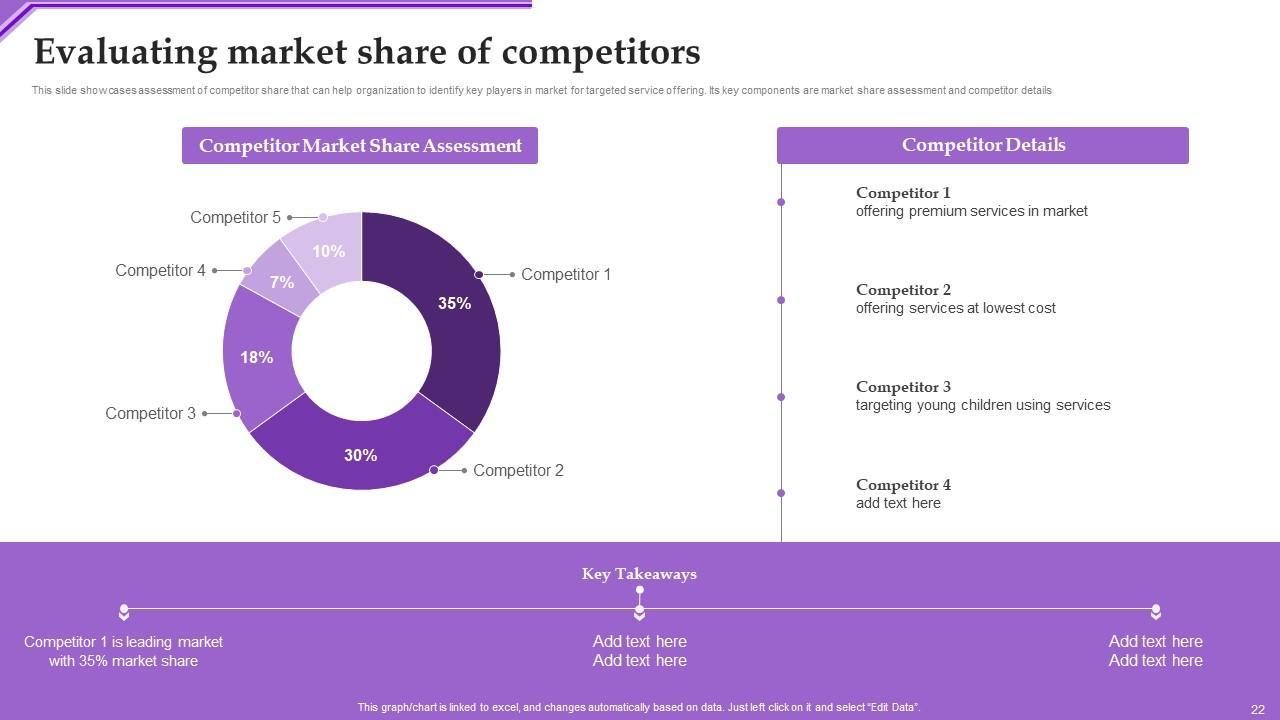Click the Competitor 4 timeline bullet dot
1280x720 pixels.
pyautogui.click(x=781, y=493)
